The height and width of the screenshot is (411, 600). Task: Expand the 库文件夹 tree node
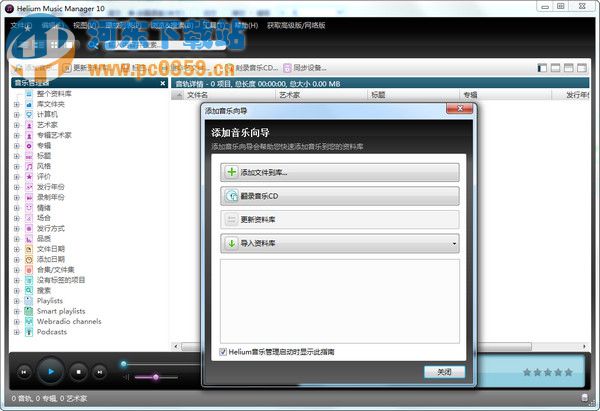pyautogui.click(x=16, y=104)
